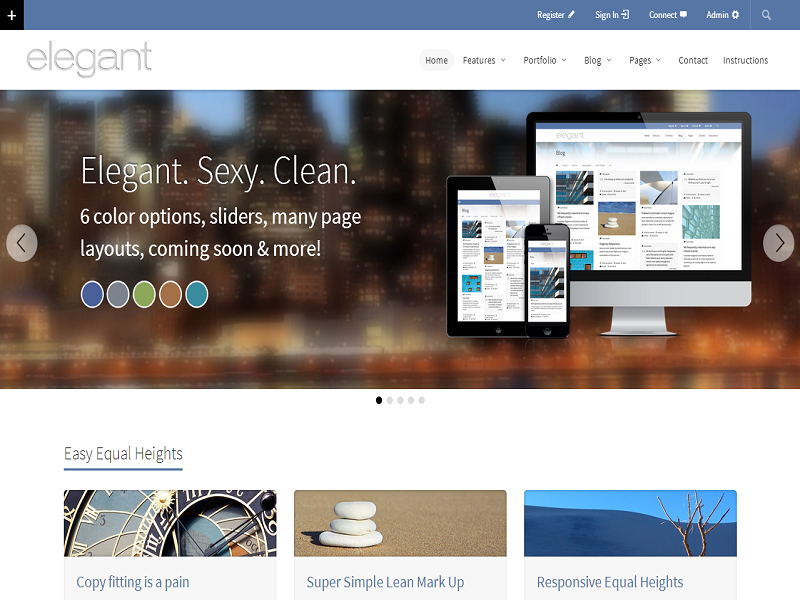
Task: Click the stacked stones thumbnail image
Action: click(400, 523)
